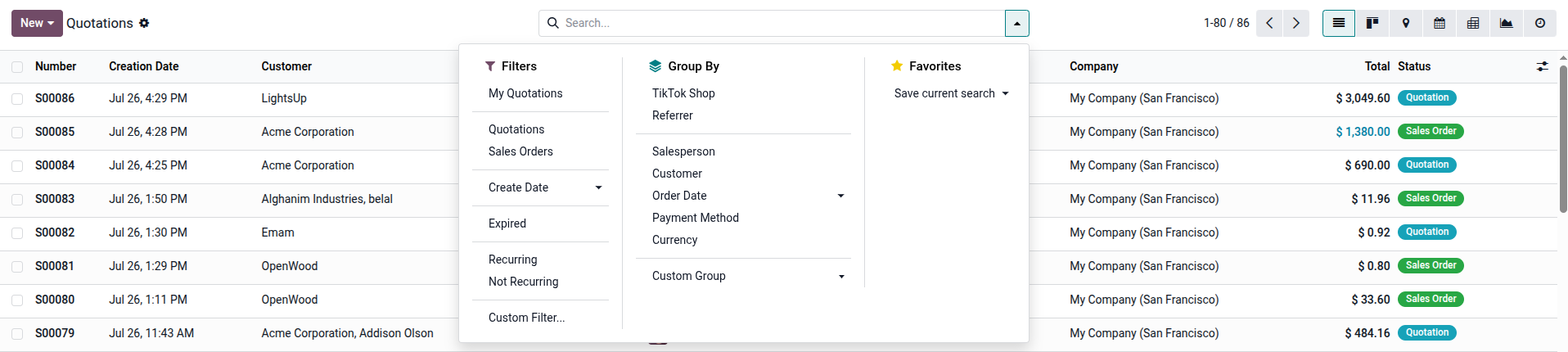Group by Referrer

pyautogui.click(x=673, y=115)
